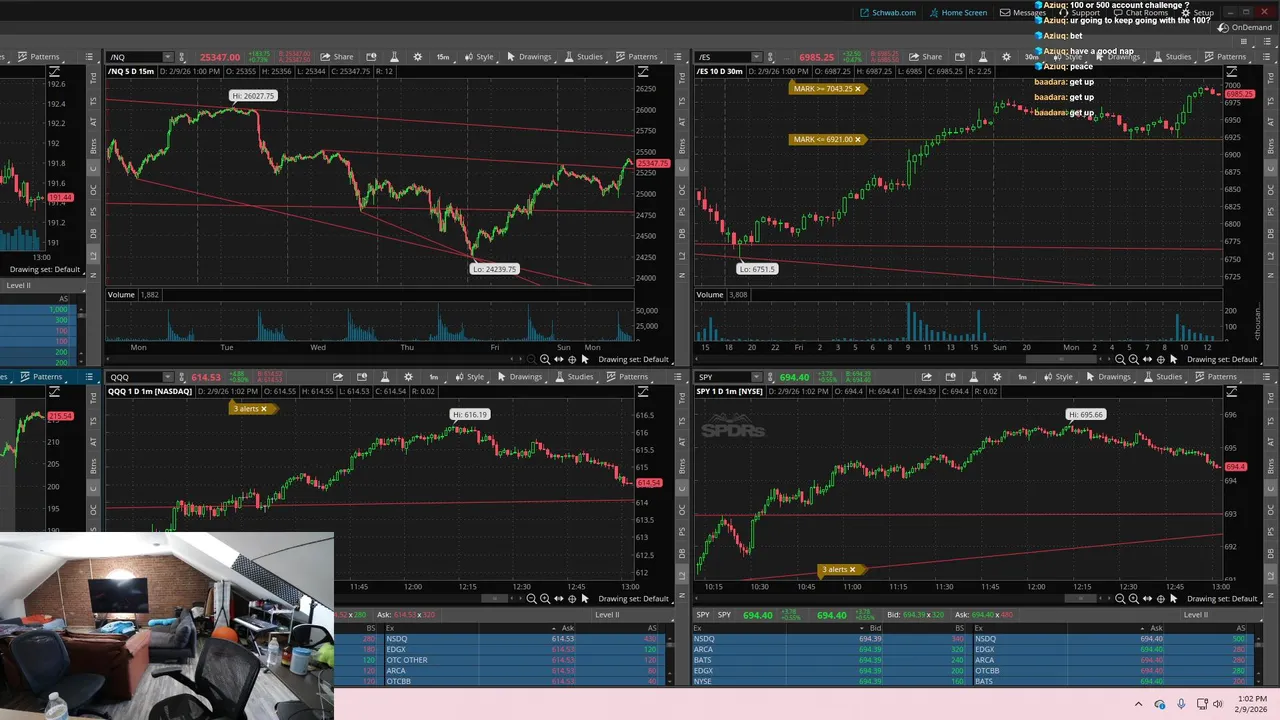
Task: Zoom out on the /ES chart
Action: [1120, 359]
